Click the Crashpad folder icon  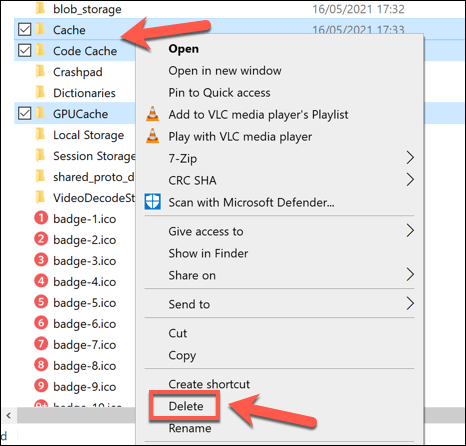[40, 71]
